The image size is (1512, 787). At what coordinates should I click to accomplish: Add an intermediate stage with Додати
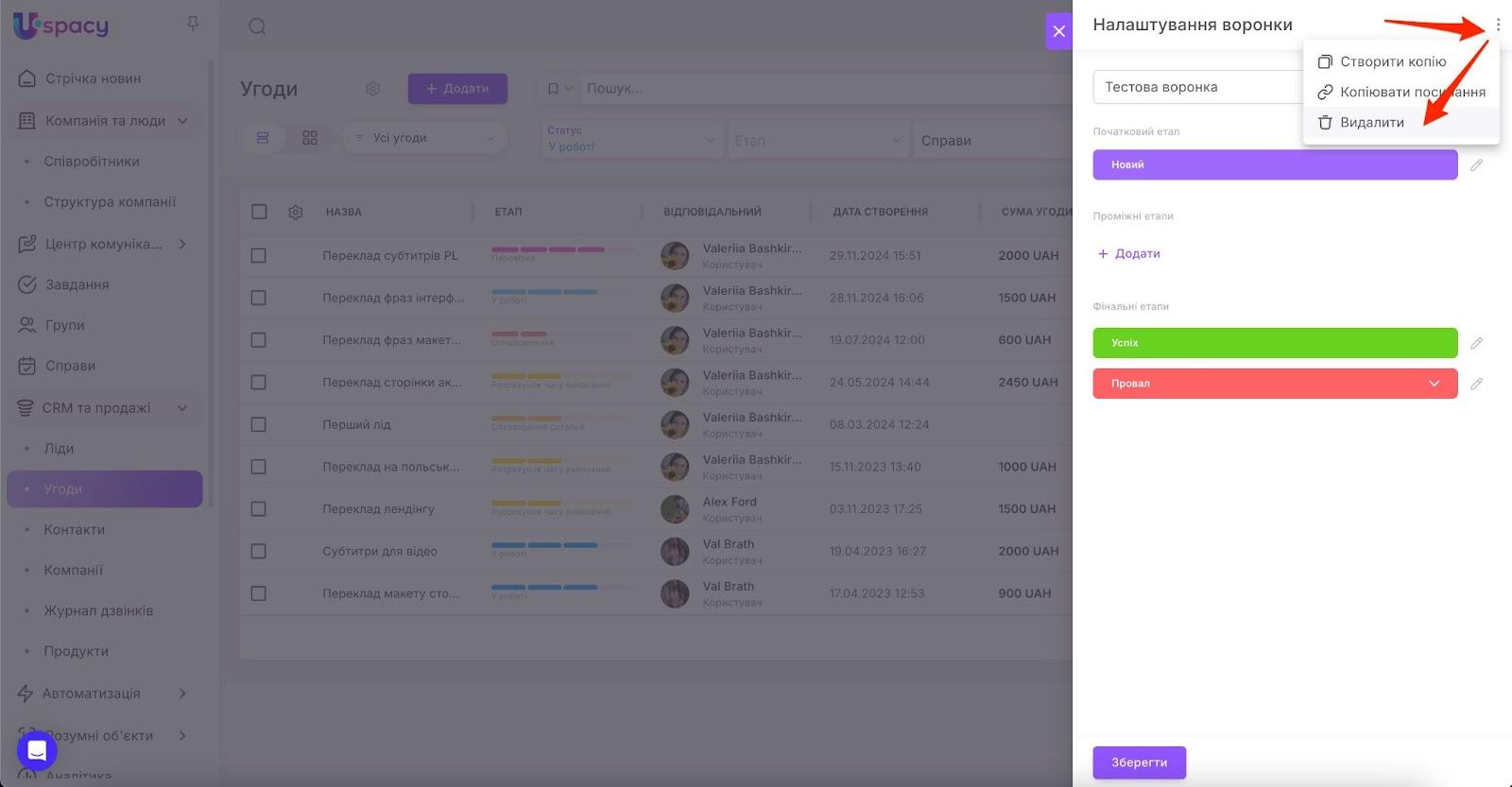tap(1129, 253)
